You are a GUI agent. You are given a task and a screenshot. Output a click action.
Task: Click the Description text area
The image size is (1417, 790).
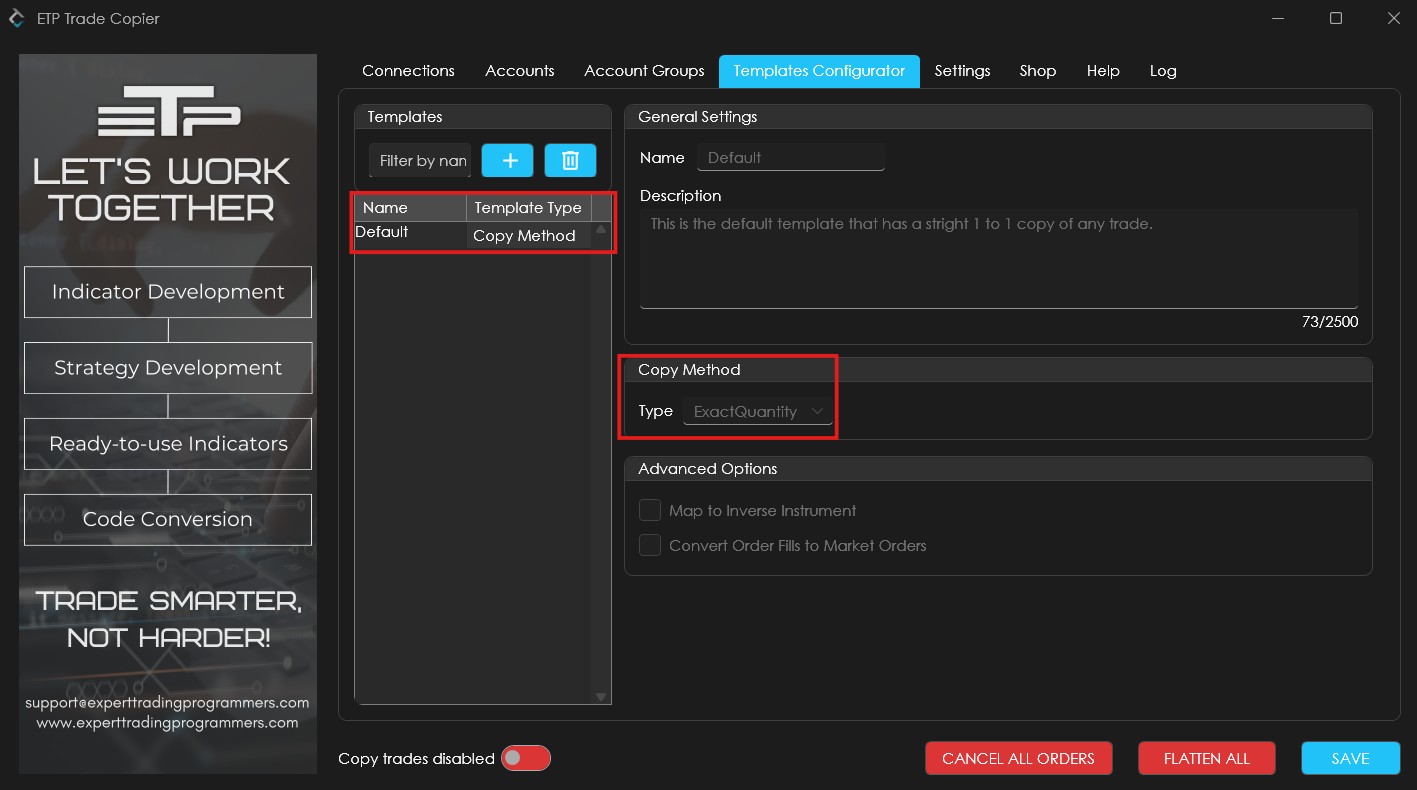999,259
